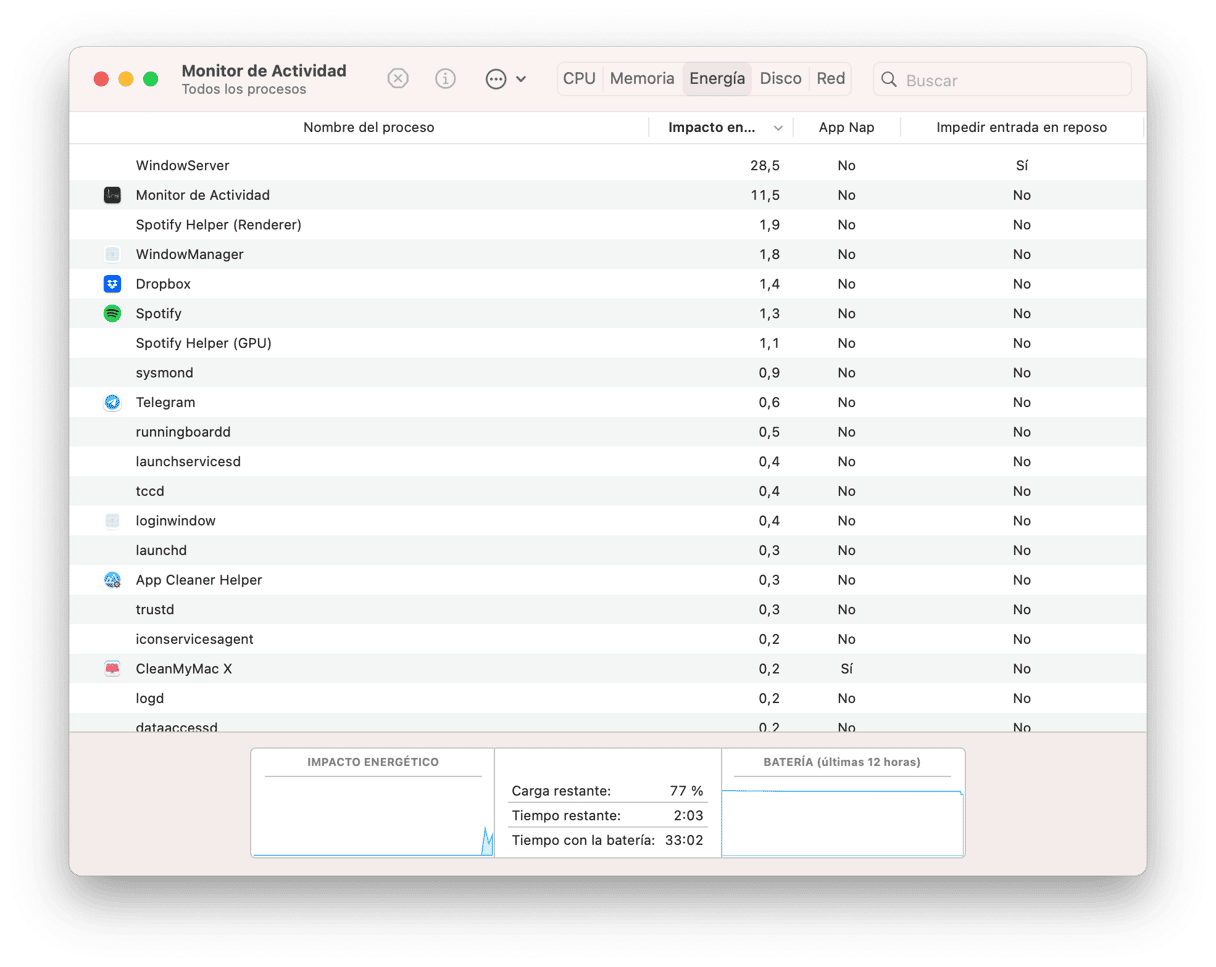1216x967 pixels.
Task: Focus the Buscar search field
Action: tap(1002, 80)
